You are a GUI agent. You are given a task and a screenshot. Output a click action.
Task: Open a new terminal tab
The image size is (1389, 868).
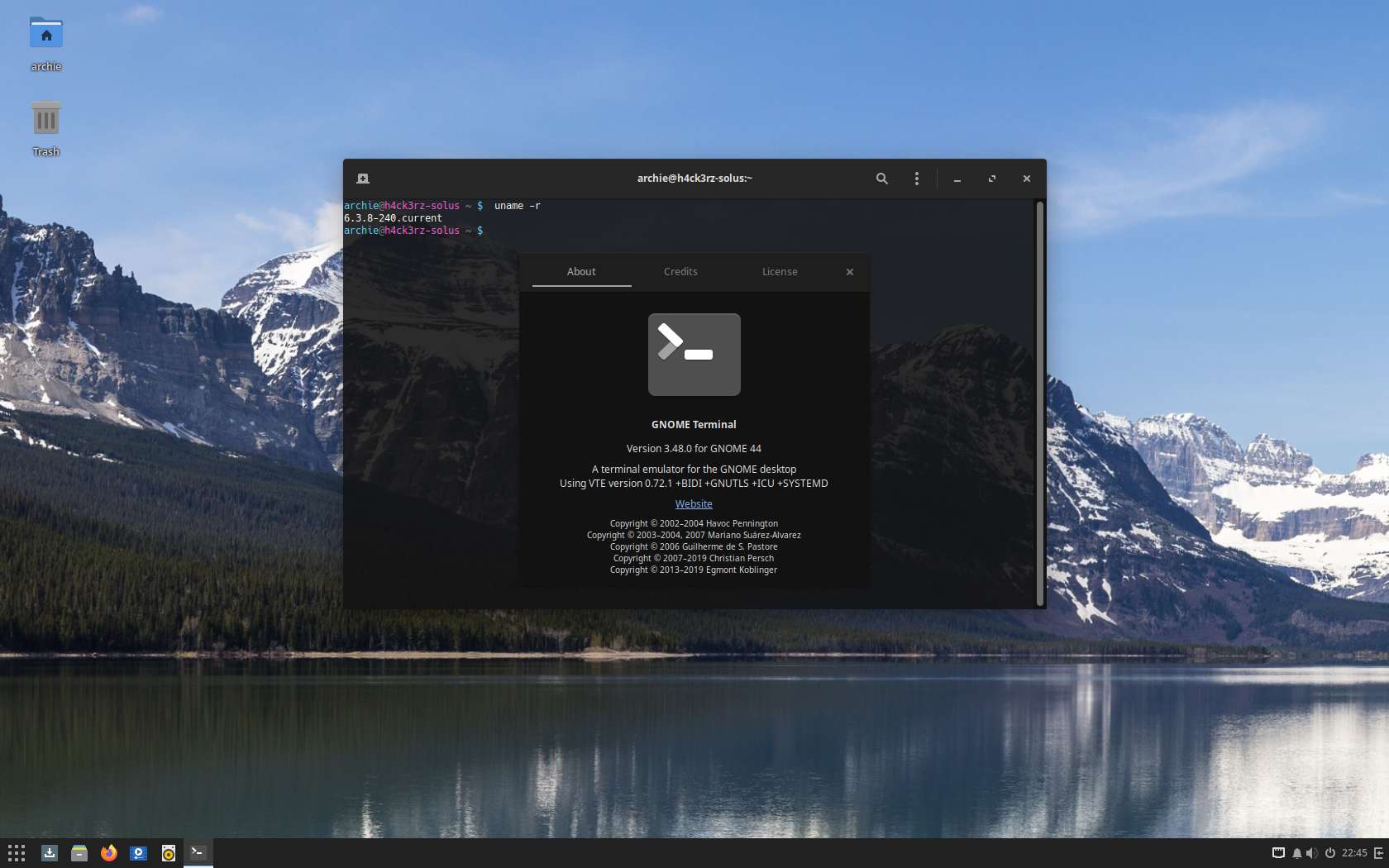[x=363, y=179]
